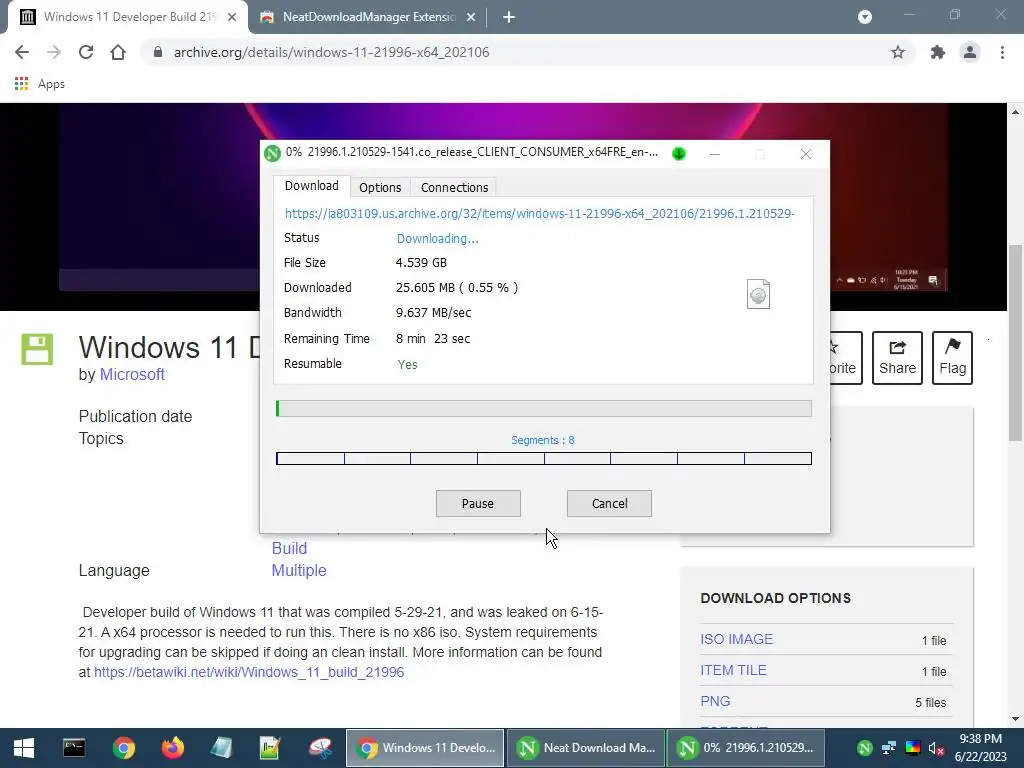The image size is (1024, 768).
Task: Click the muted volume tray icon
Action: tap(936, 748)
